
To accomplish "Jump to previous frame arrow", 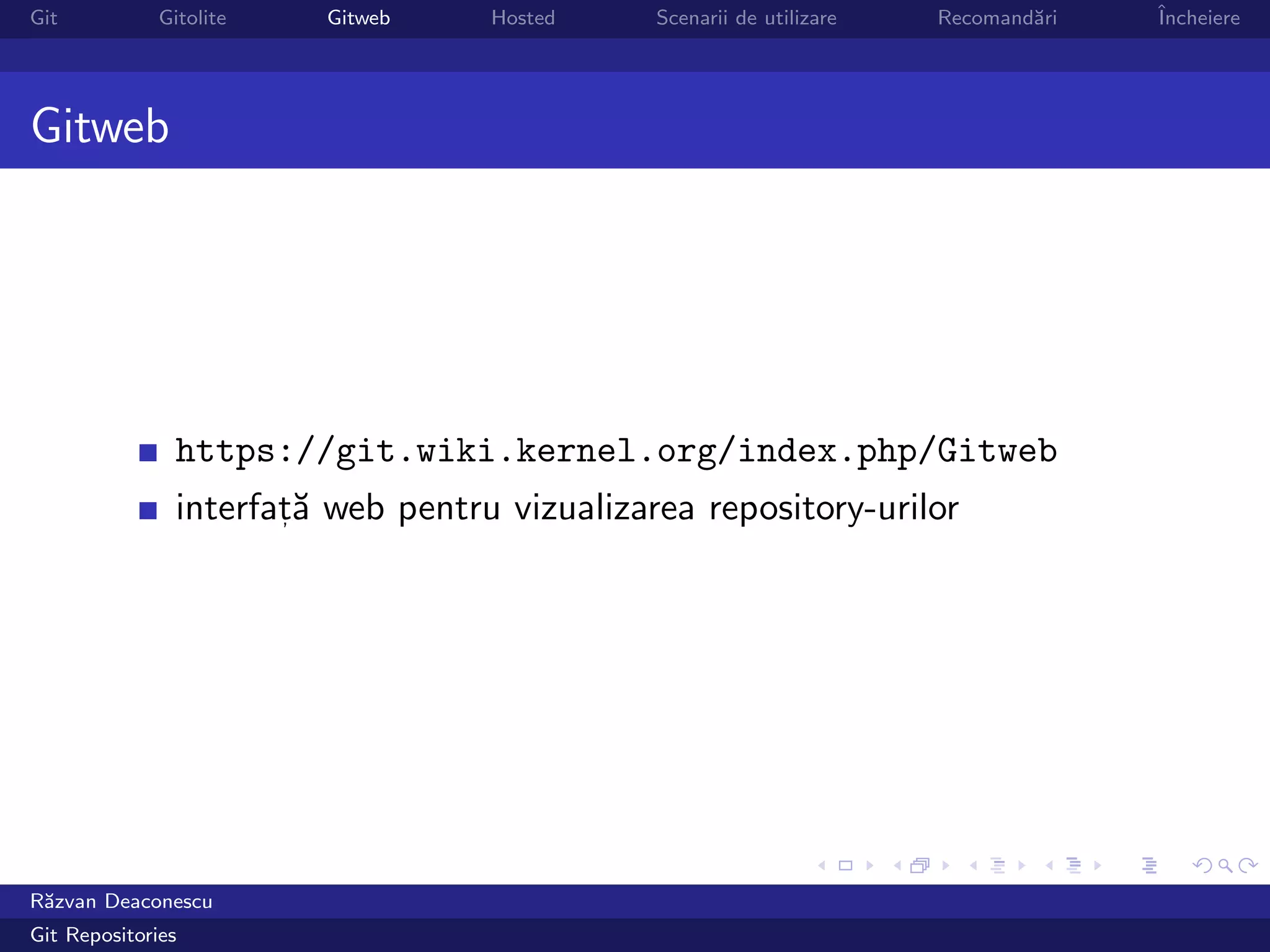I will [897, 865].
